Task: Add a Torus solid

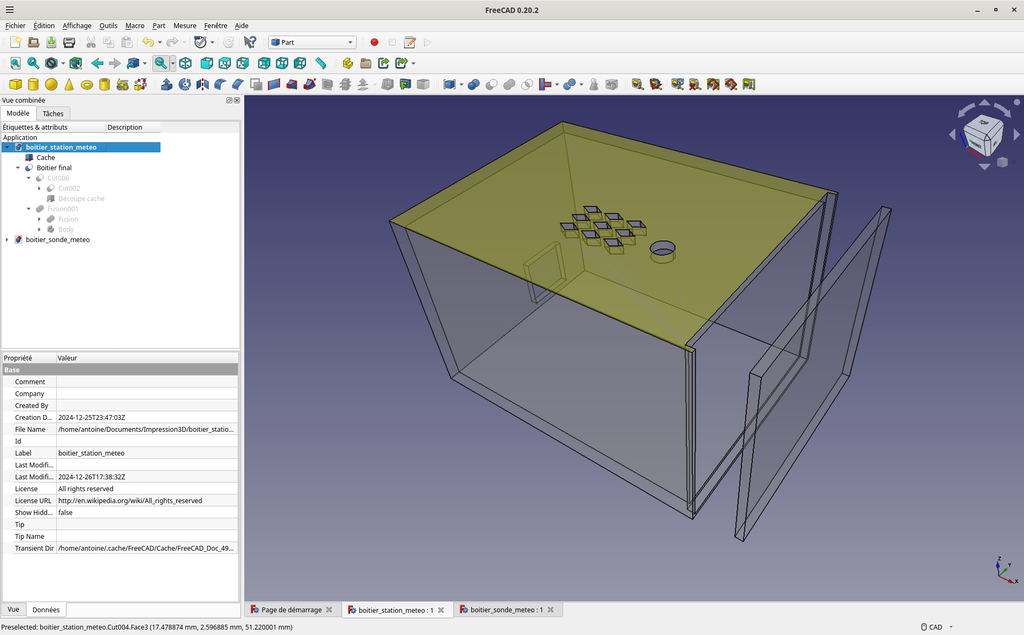Action: pyautogui.click(x=87, y=85)
